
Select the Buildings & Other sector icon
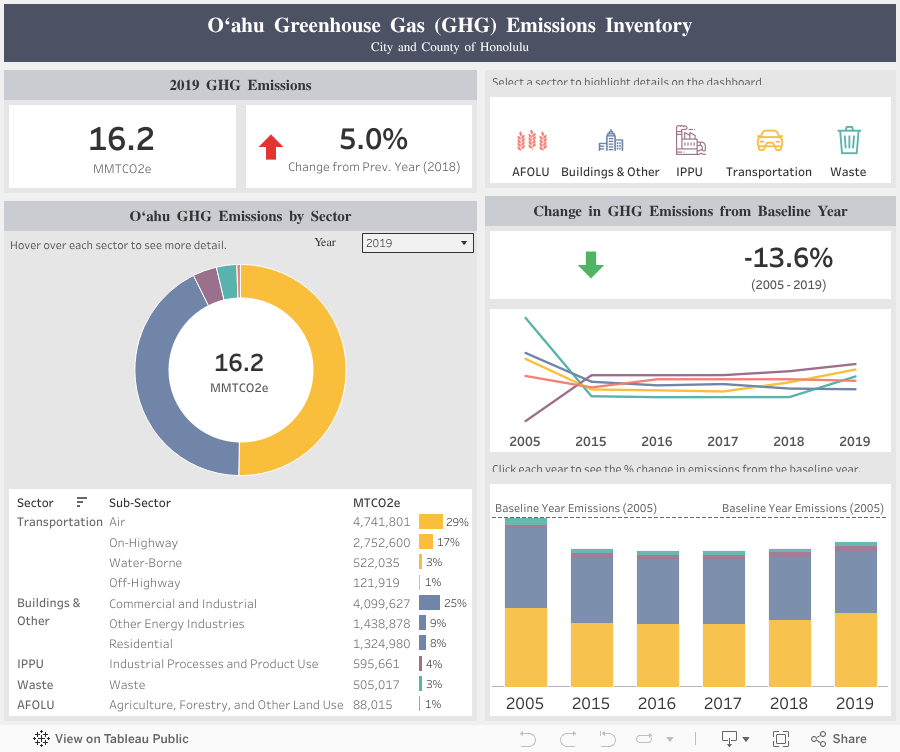610,141
